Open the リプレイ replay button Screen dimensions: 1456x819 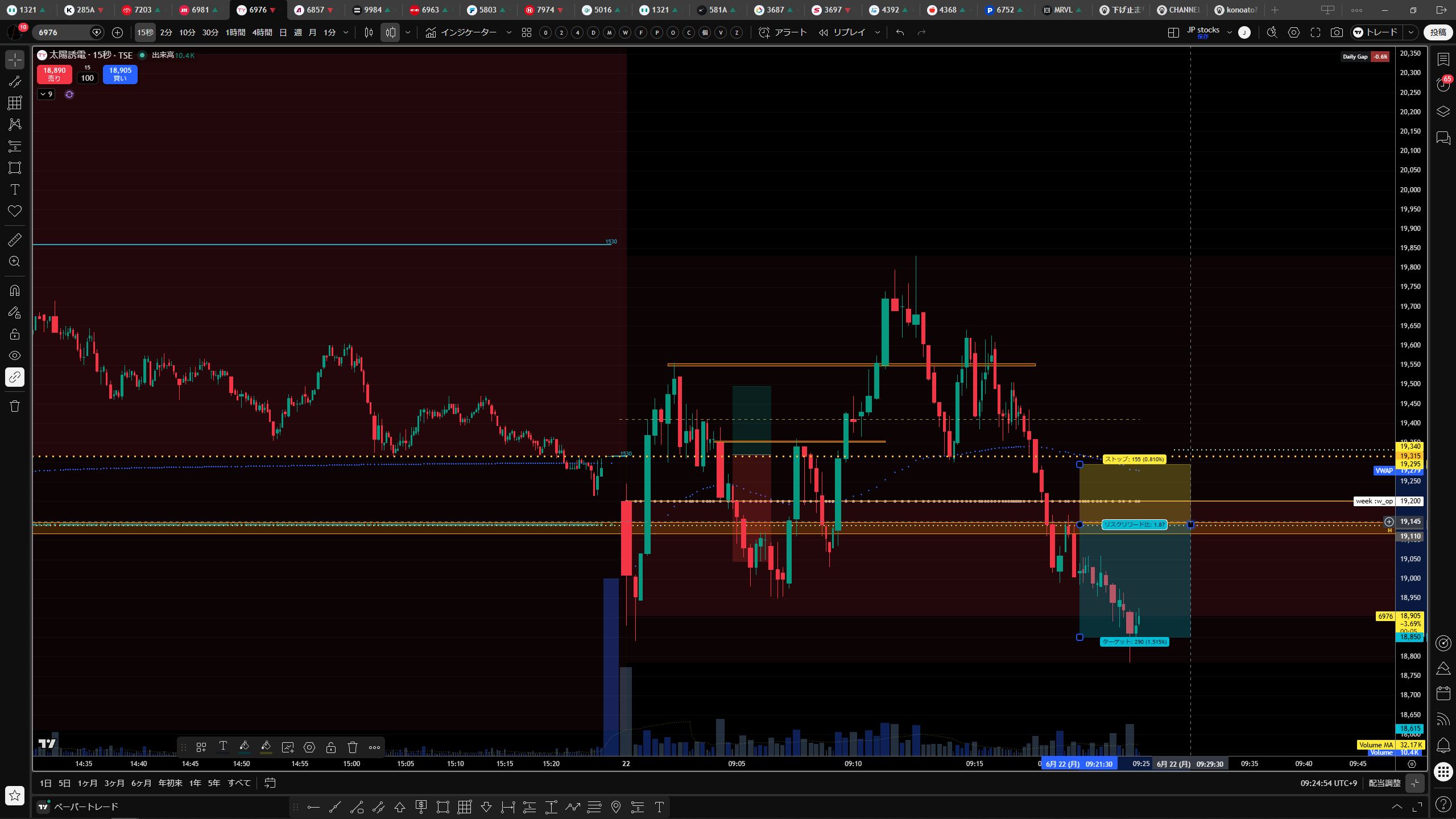coord(842,32)
